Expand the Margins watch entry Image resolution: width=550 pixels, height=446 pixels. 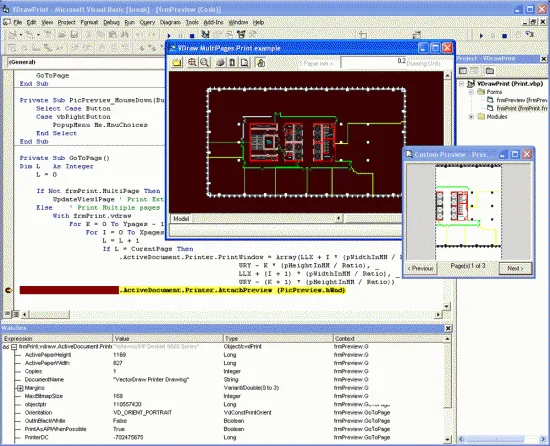20,388
